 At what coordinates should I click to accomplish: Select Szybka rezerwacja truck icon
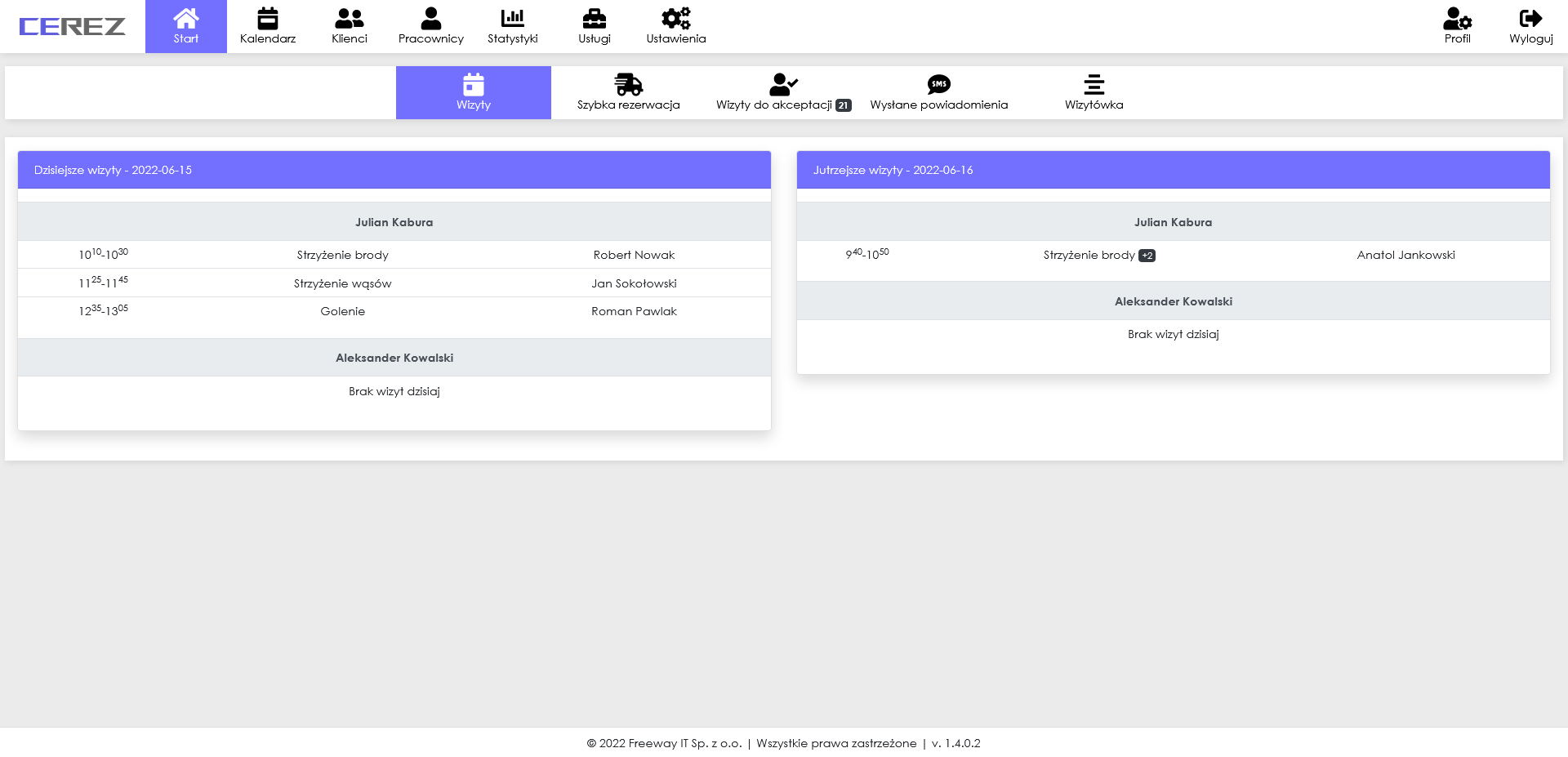coord(628,84)
